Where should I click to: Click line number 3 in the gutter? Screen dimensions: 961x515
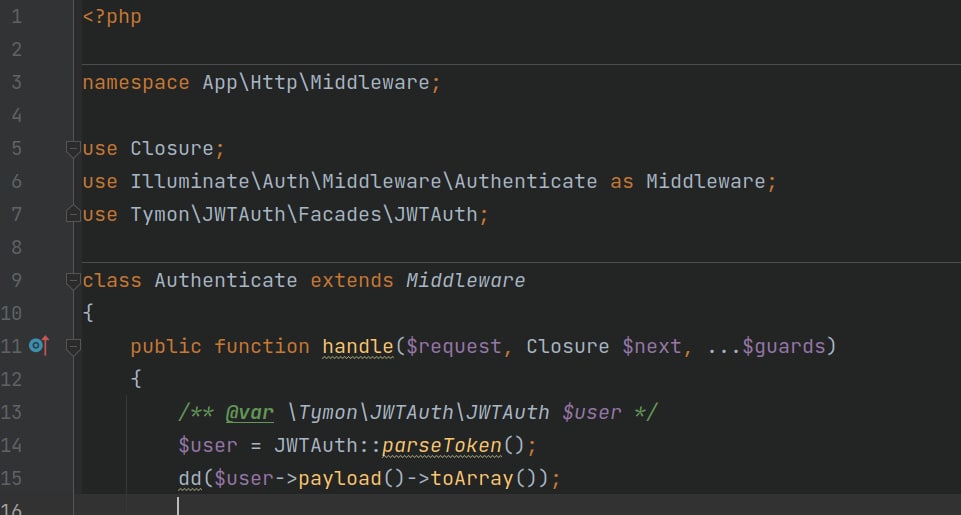pos(16,82)
